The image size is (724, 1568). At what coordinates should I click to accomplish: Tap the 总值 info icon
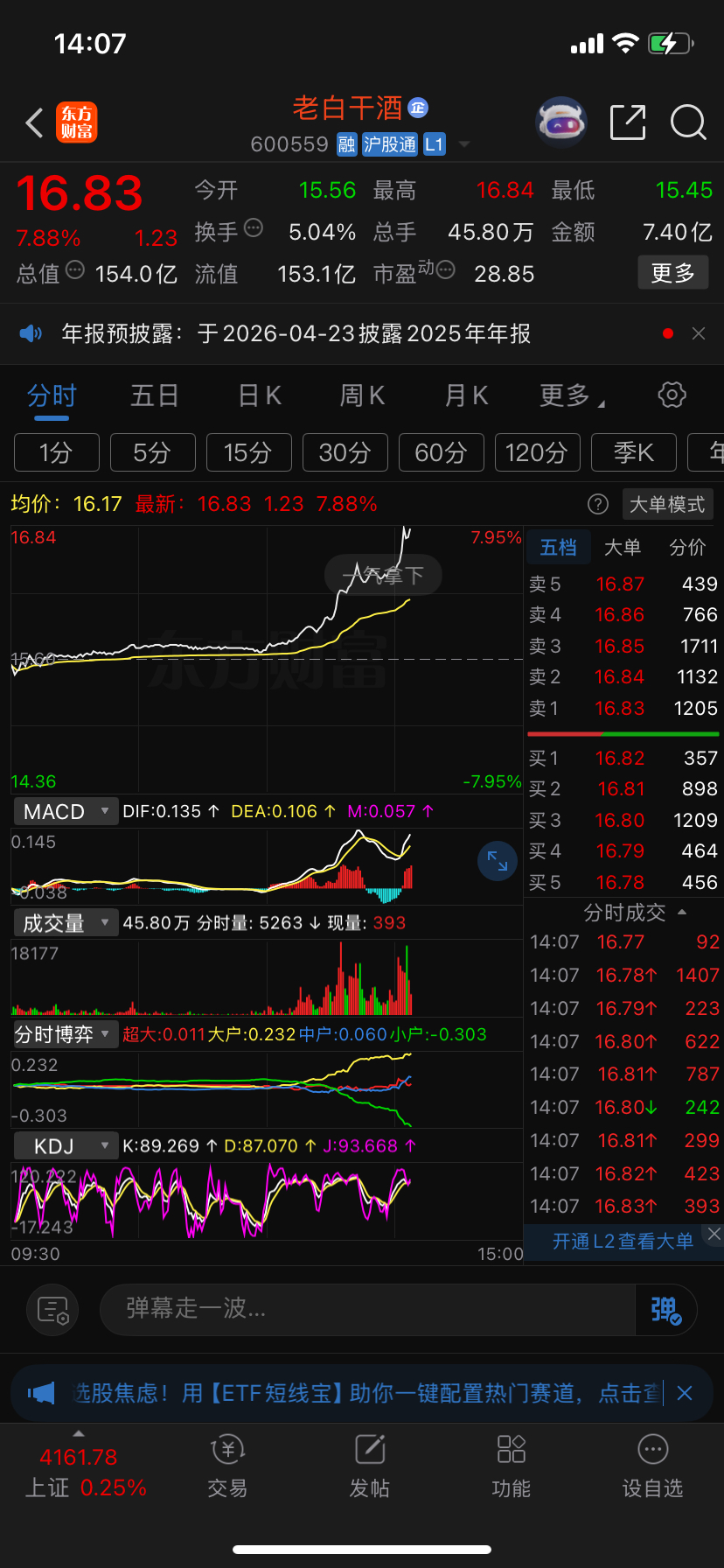click(75, 270)
